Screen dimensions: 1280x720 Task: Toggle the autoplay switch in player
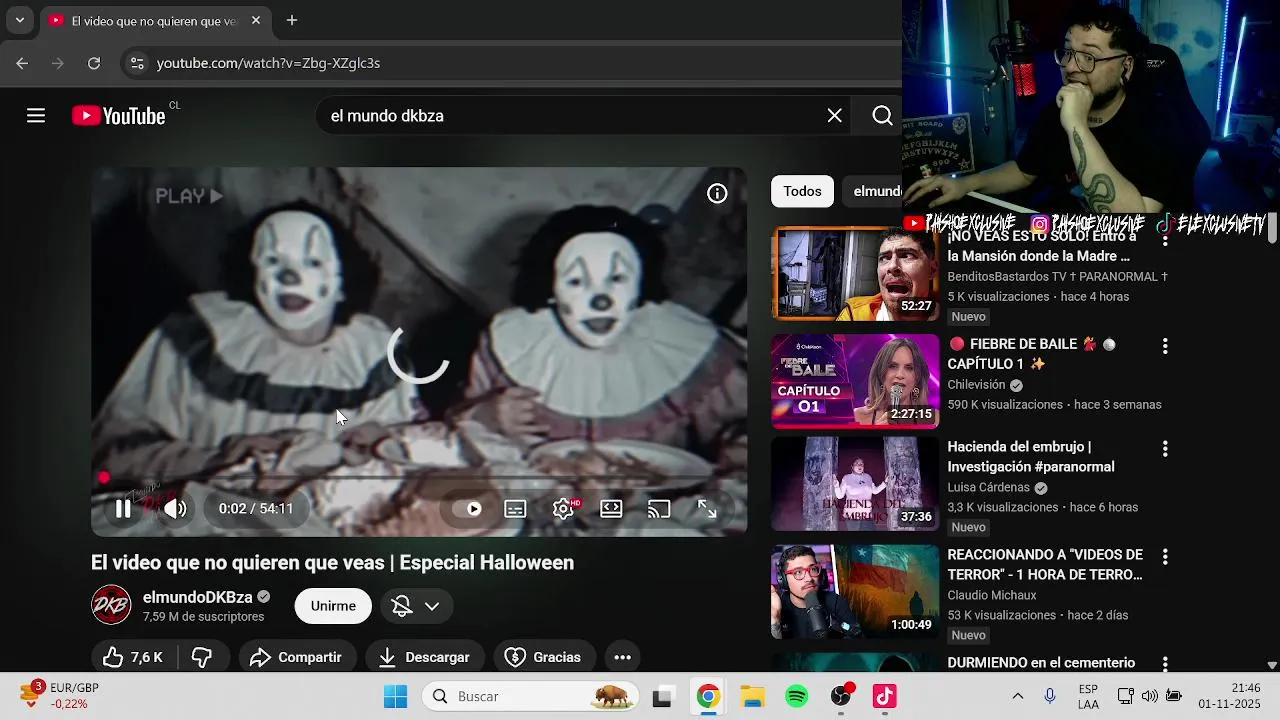pyautogui.click(x=468, y=509)
